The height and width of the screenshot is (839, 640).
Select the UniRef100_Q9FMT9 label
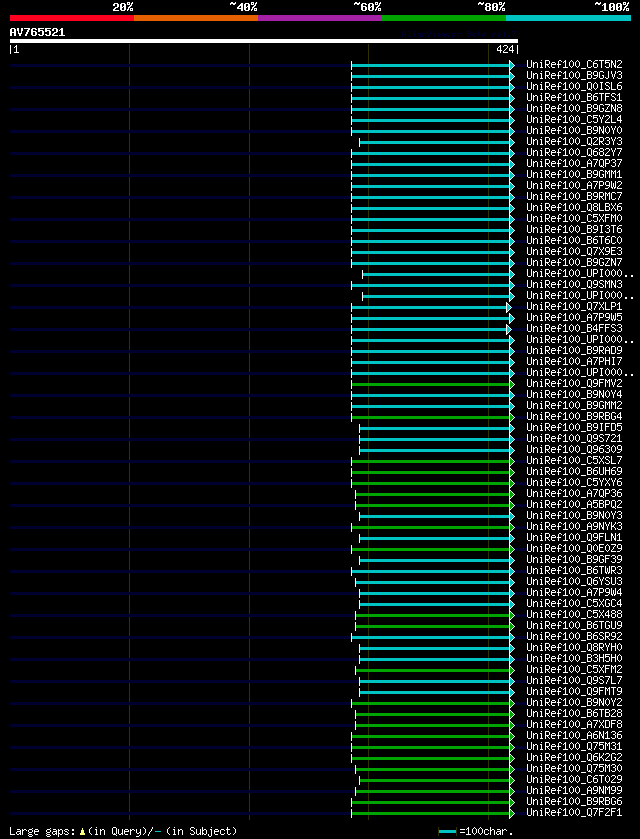click(574, 691)
